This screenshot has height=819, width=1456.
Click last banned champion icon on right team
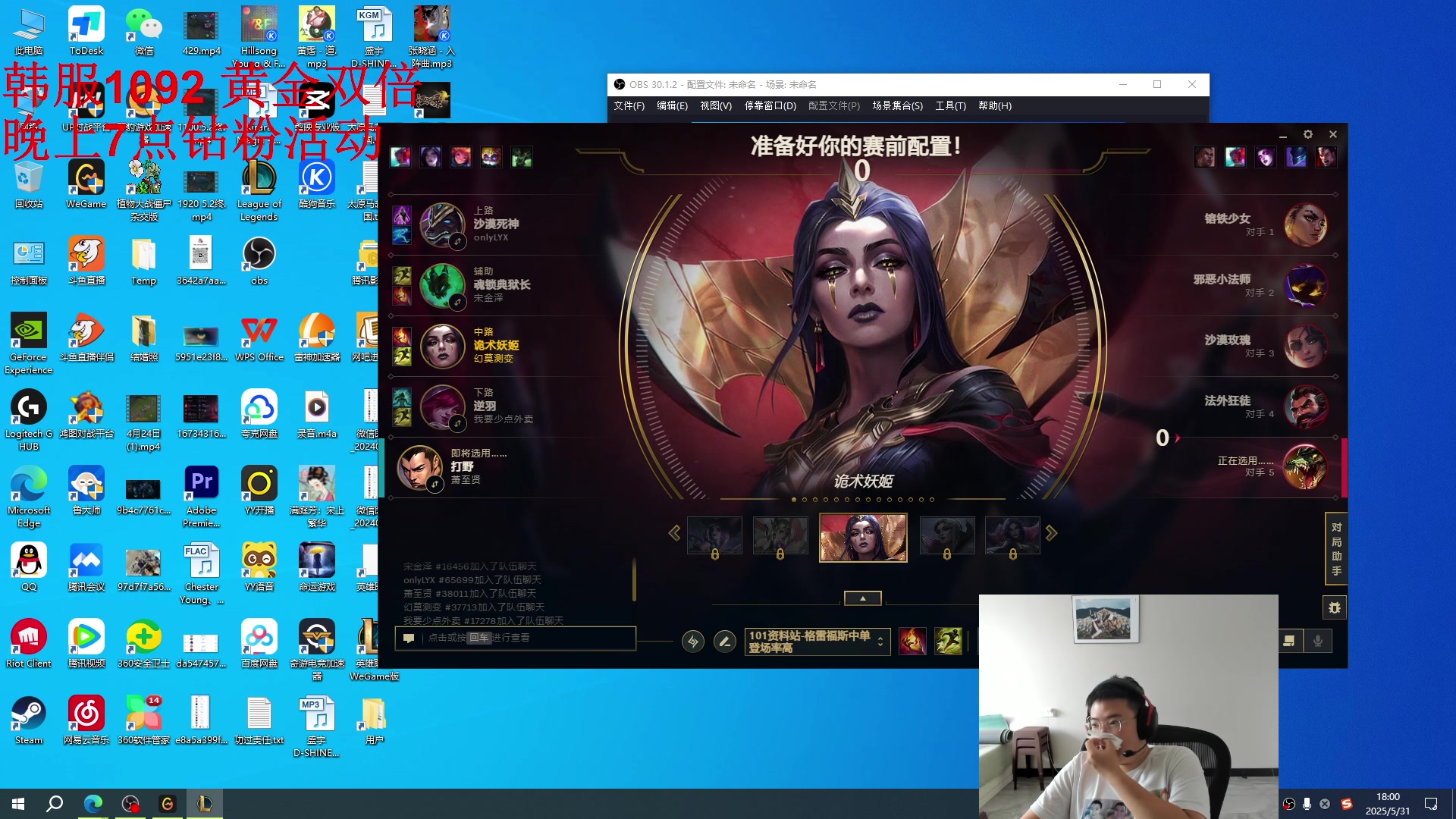[x=1326, y=157]
